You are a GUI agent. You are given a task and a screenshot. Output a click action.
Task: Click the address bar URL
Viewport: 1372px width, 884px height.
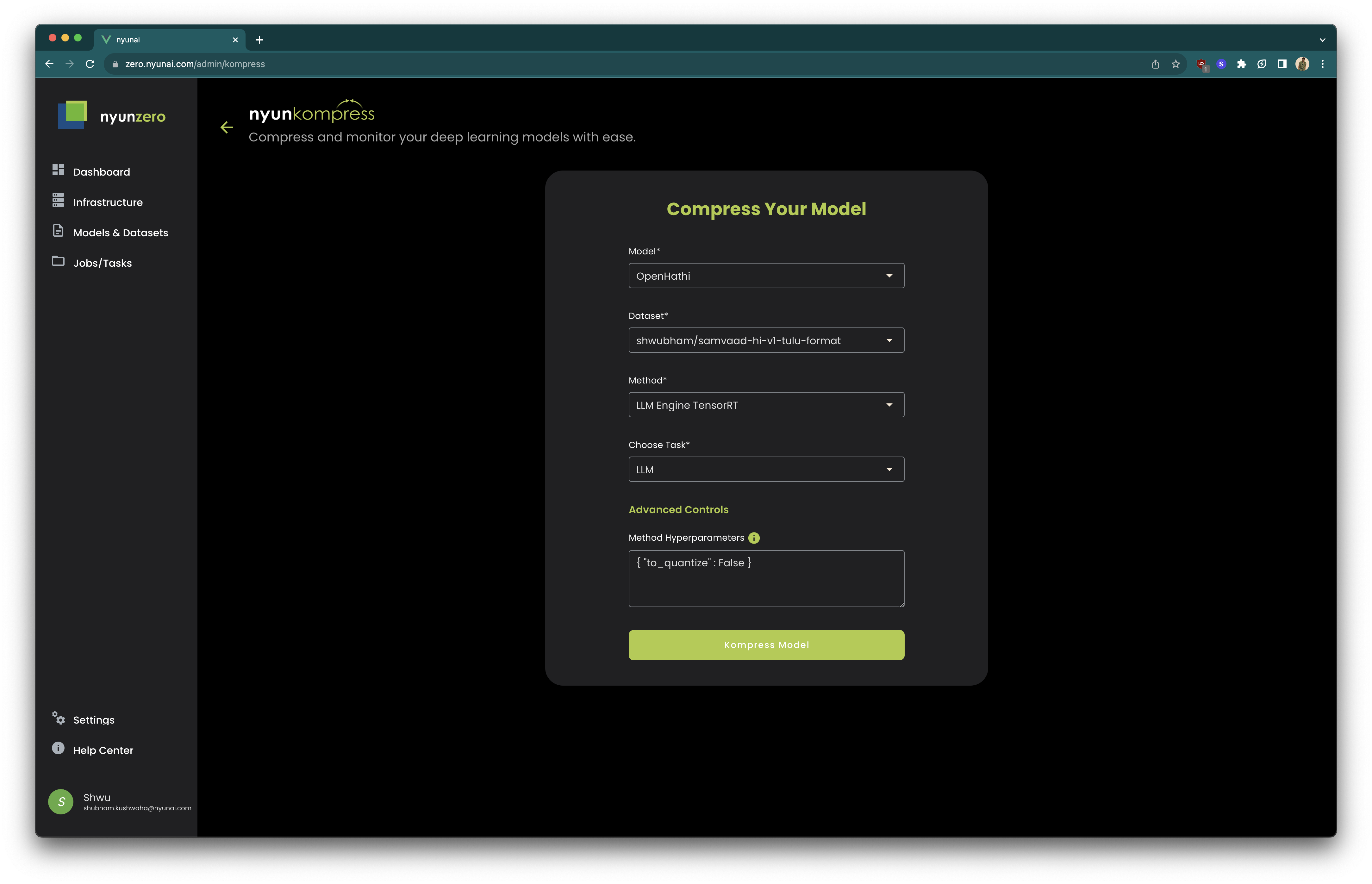[195, 64]
